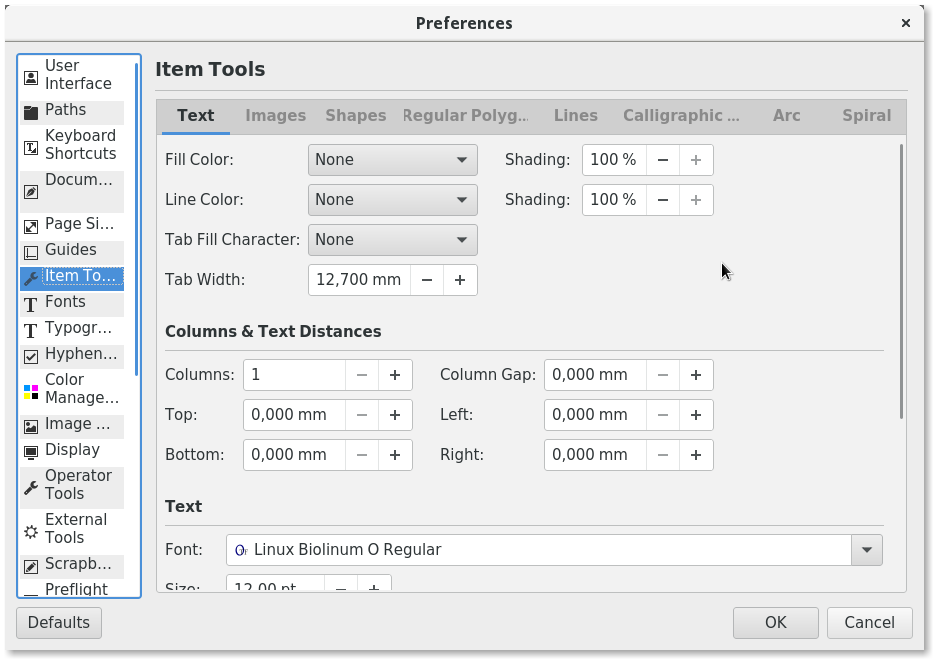The image size is (933, 659).
Task: Reset settings with the Defaults button
Action: coord(59,622)
